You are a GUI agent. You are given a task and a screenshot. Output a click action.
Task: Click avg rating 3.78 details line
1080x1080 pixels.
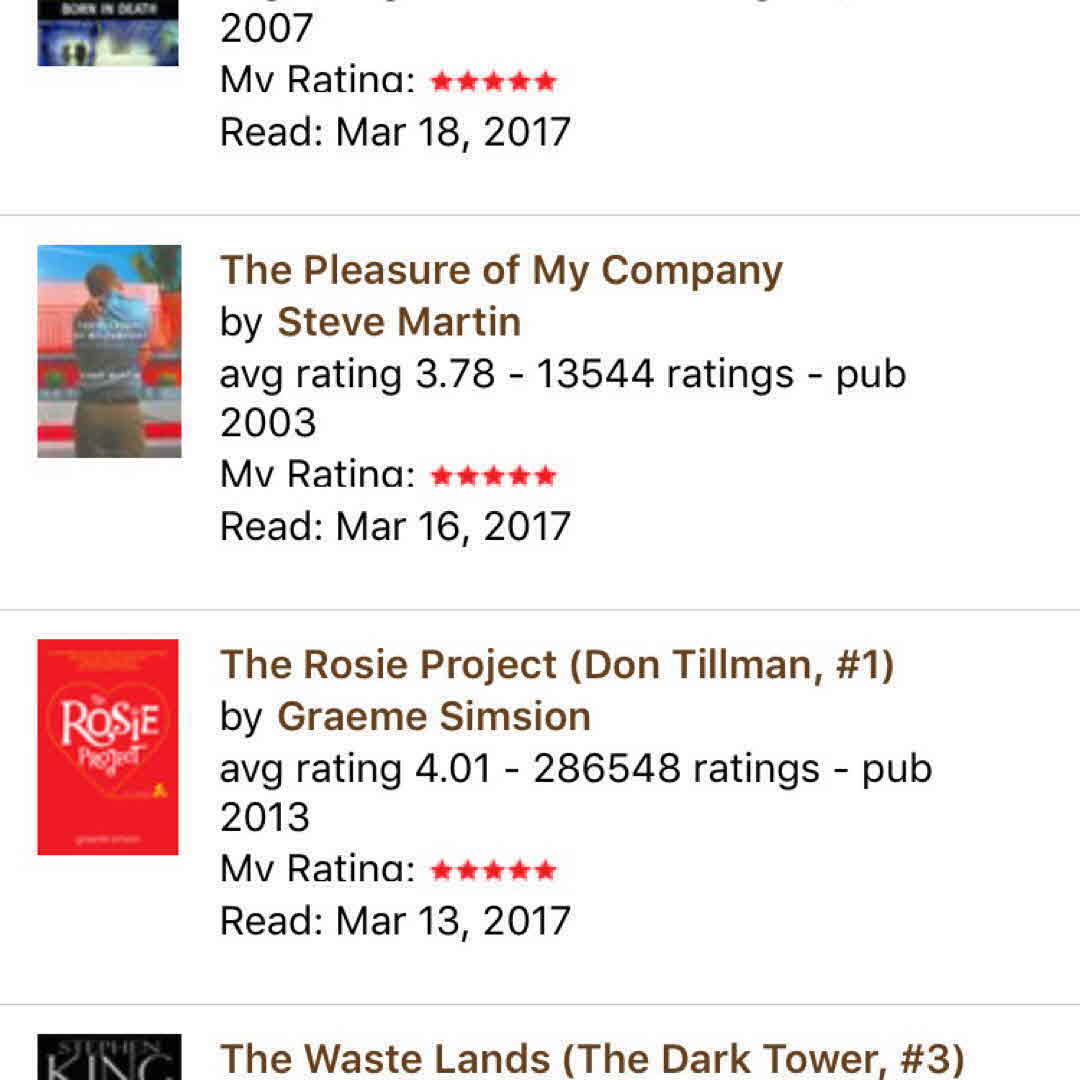click(562, 374)
